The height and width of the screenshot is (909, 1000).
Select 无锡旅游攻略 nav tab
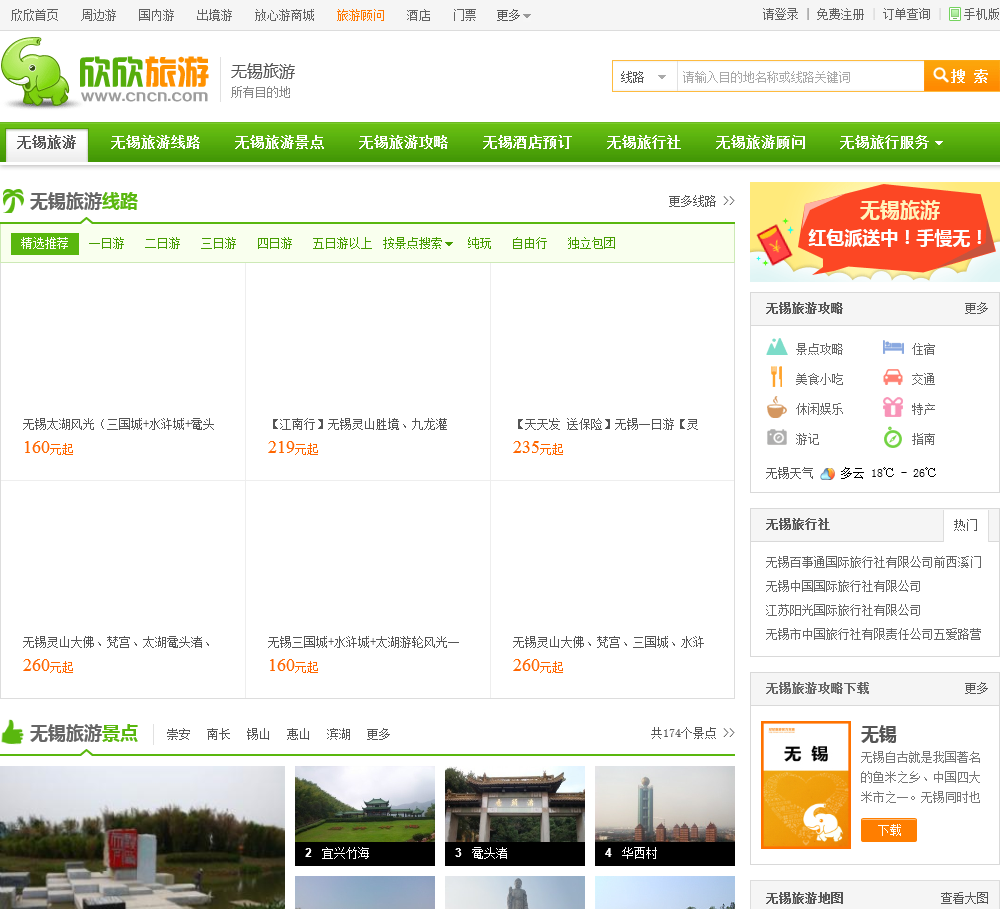coord(403,142)
